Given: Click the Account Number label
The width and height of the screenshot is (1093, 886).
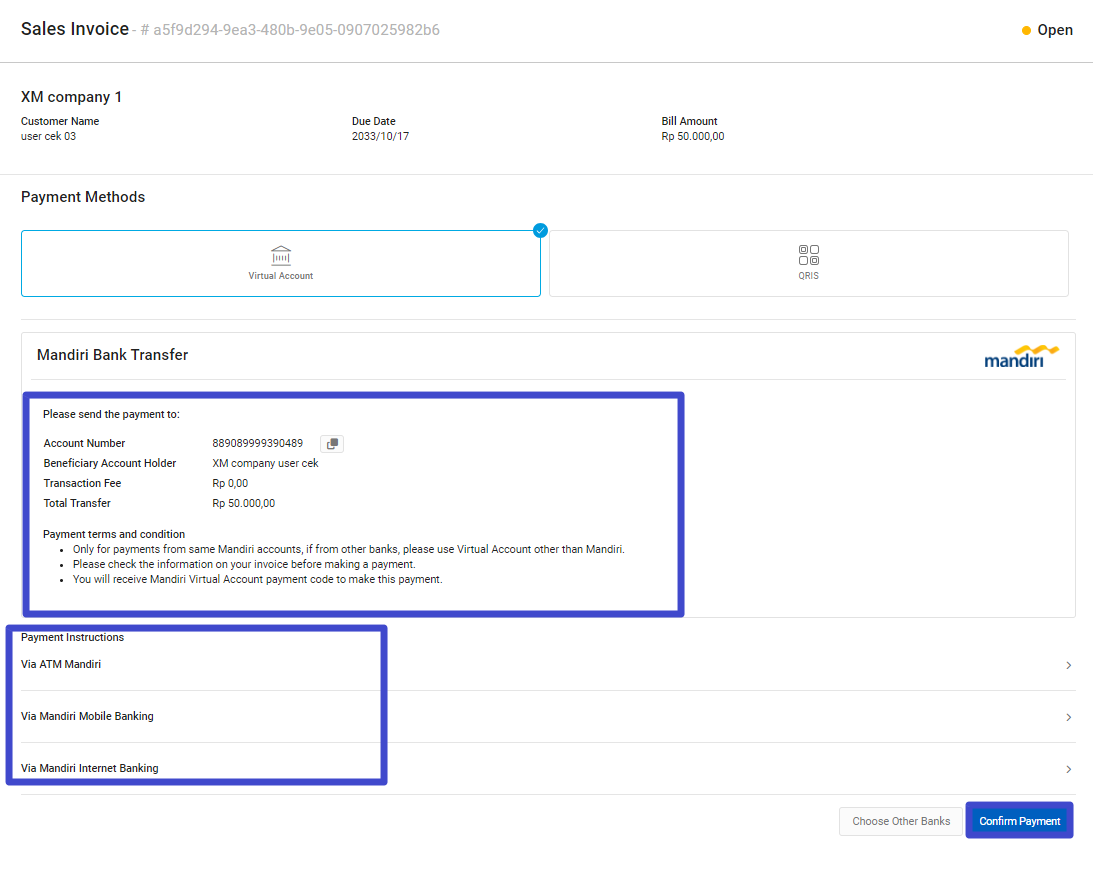Looking at the screenshot, I should pyautogui.click(x=84, y=443).
